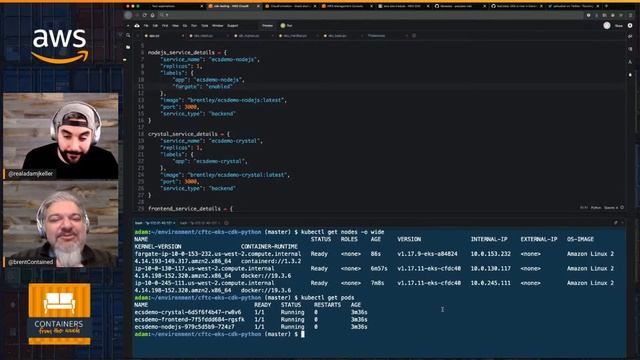640x360 pixels.
Task: Open the Find menu
Action: [165, 25]
